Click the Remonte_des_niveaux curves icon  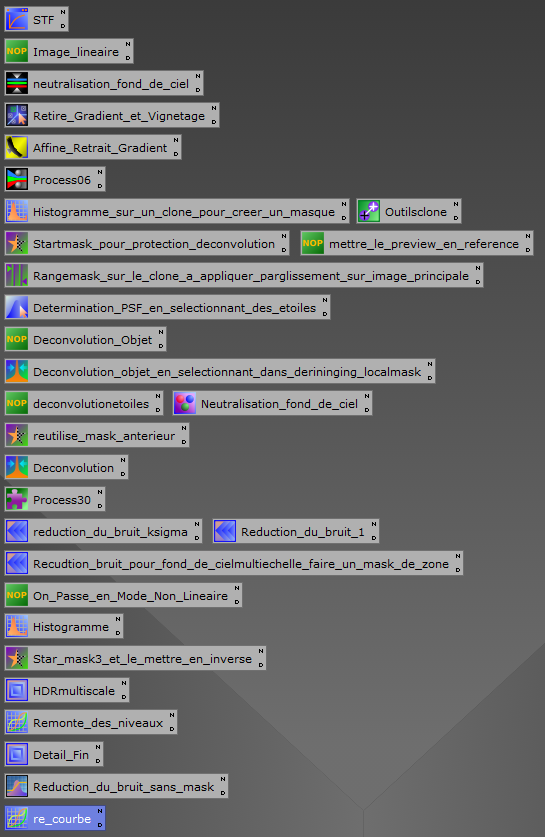point(17,723)
